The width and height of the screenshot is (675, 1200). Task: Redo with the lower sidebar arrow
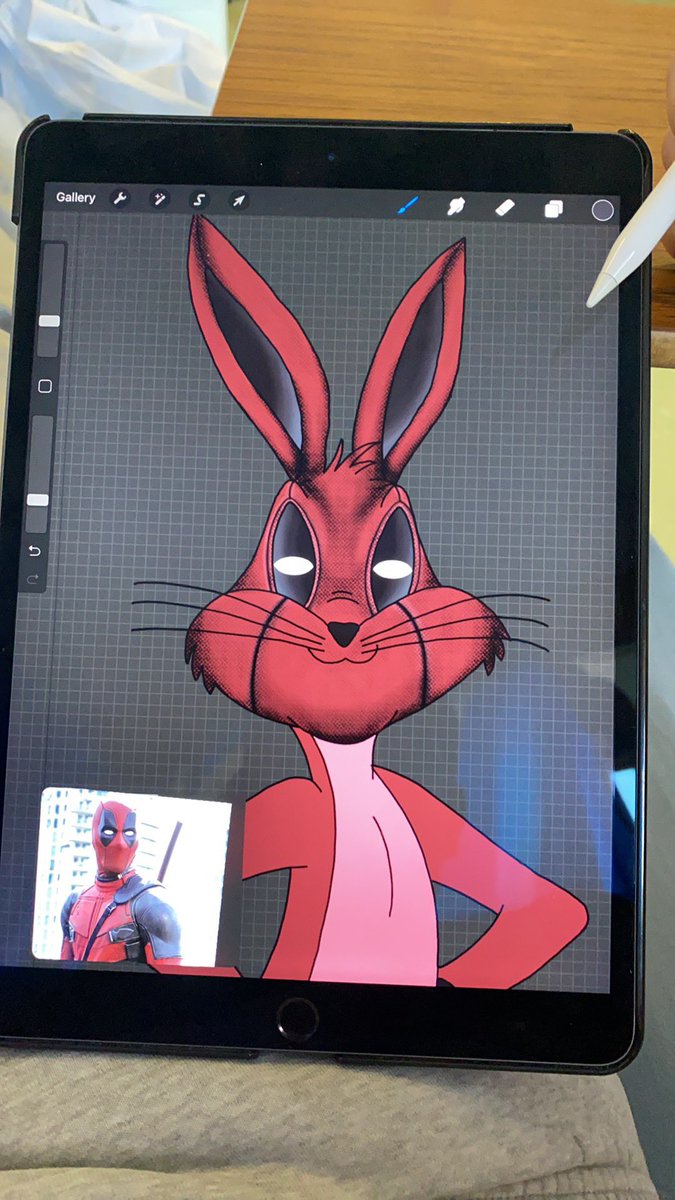[x=33, y=578]
